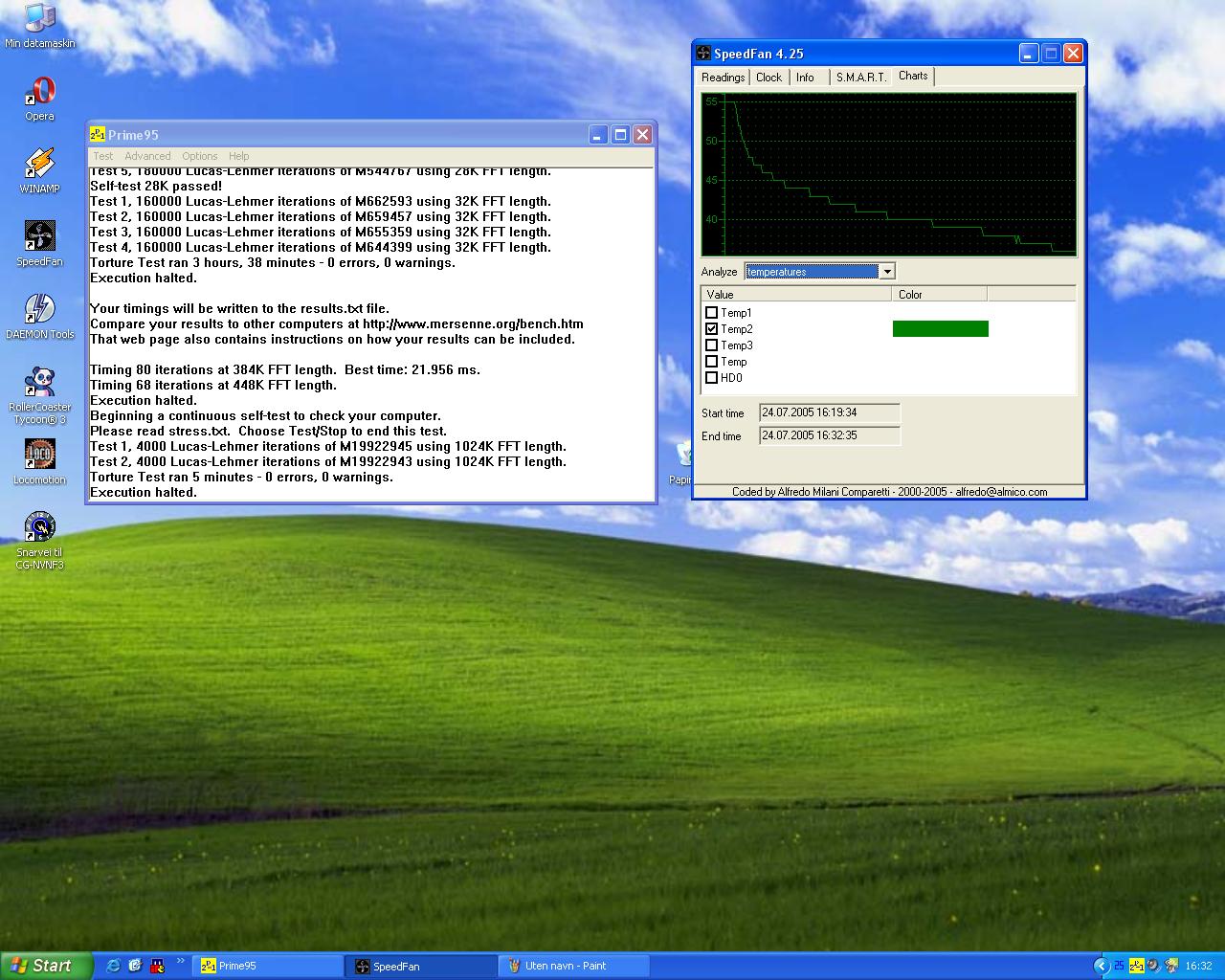Click the SpeedFan title bar fan icon
Viewport: 1225px width, 980px height.
[x=703, y=54]
